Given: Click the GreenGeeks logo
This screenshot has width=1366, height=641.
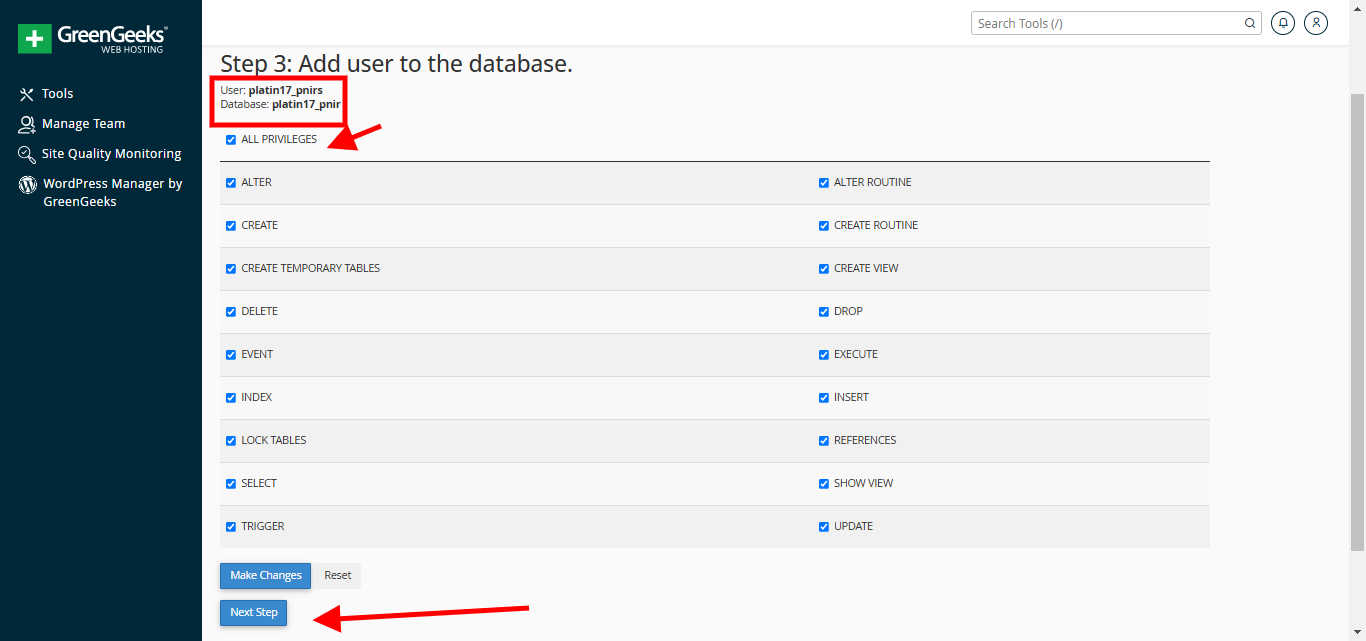Looking at the screenshot, I should [92, 39].
